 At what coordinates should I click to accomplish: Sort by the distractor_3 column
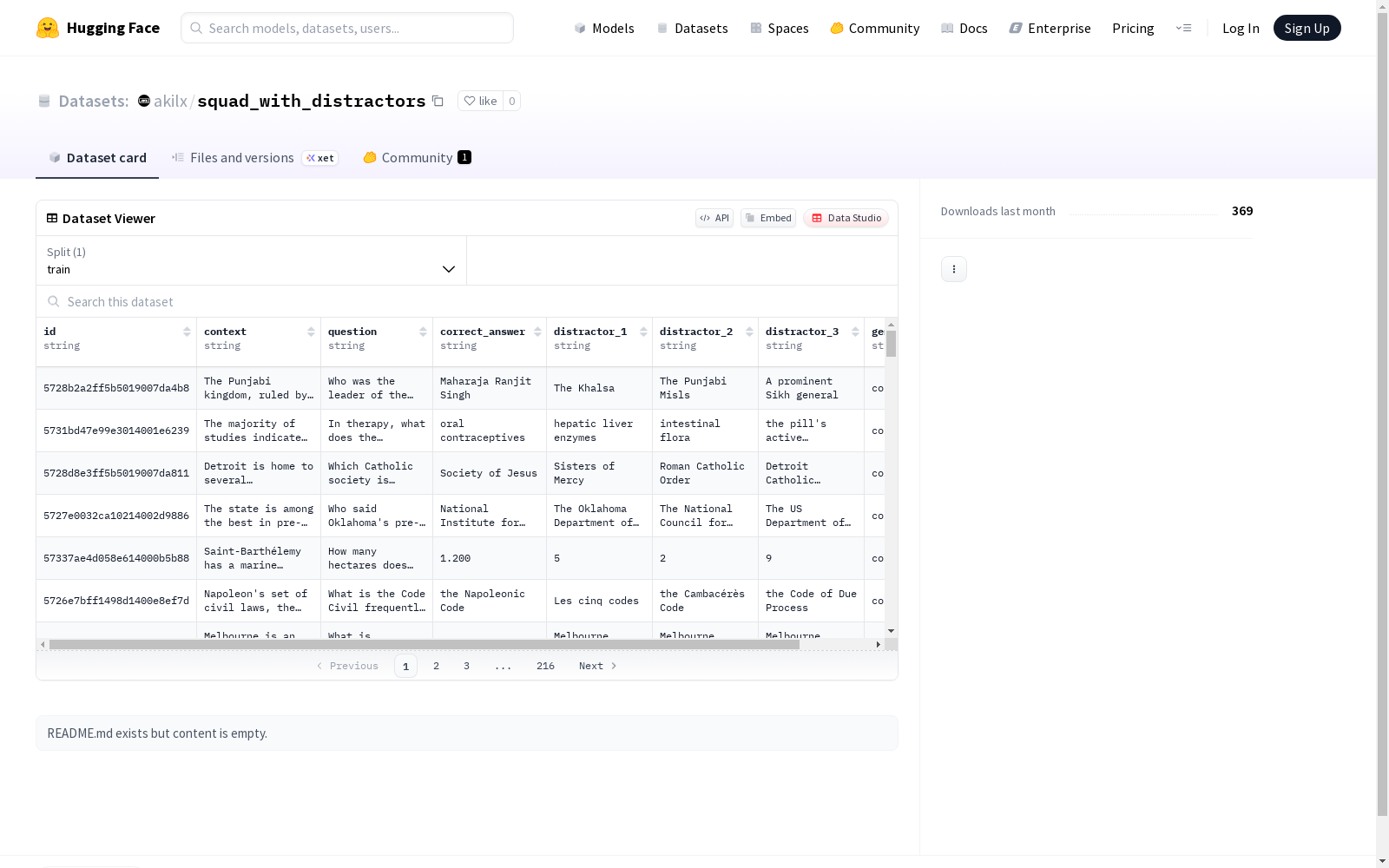[x=855, y=332]
